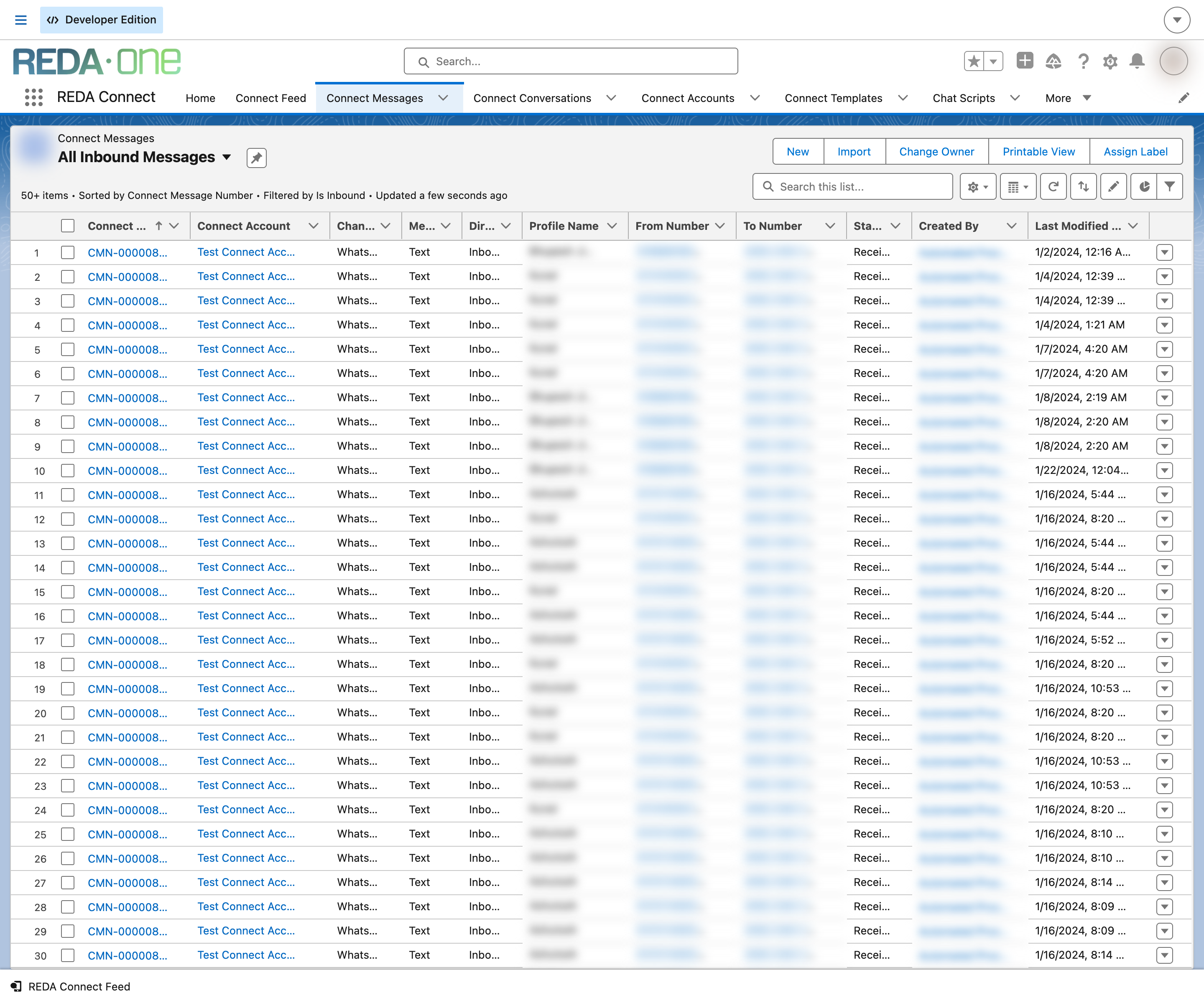
Task: Open the Select List Display table icon
Action: click(1018, 187)
